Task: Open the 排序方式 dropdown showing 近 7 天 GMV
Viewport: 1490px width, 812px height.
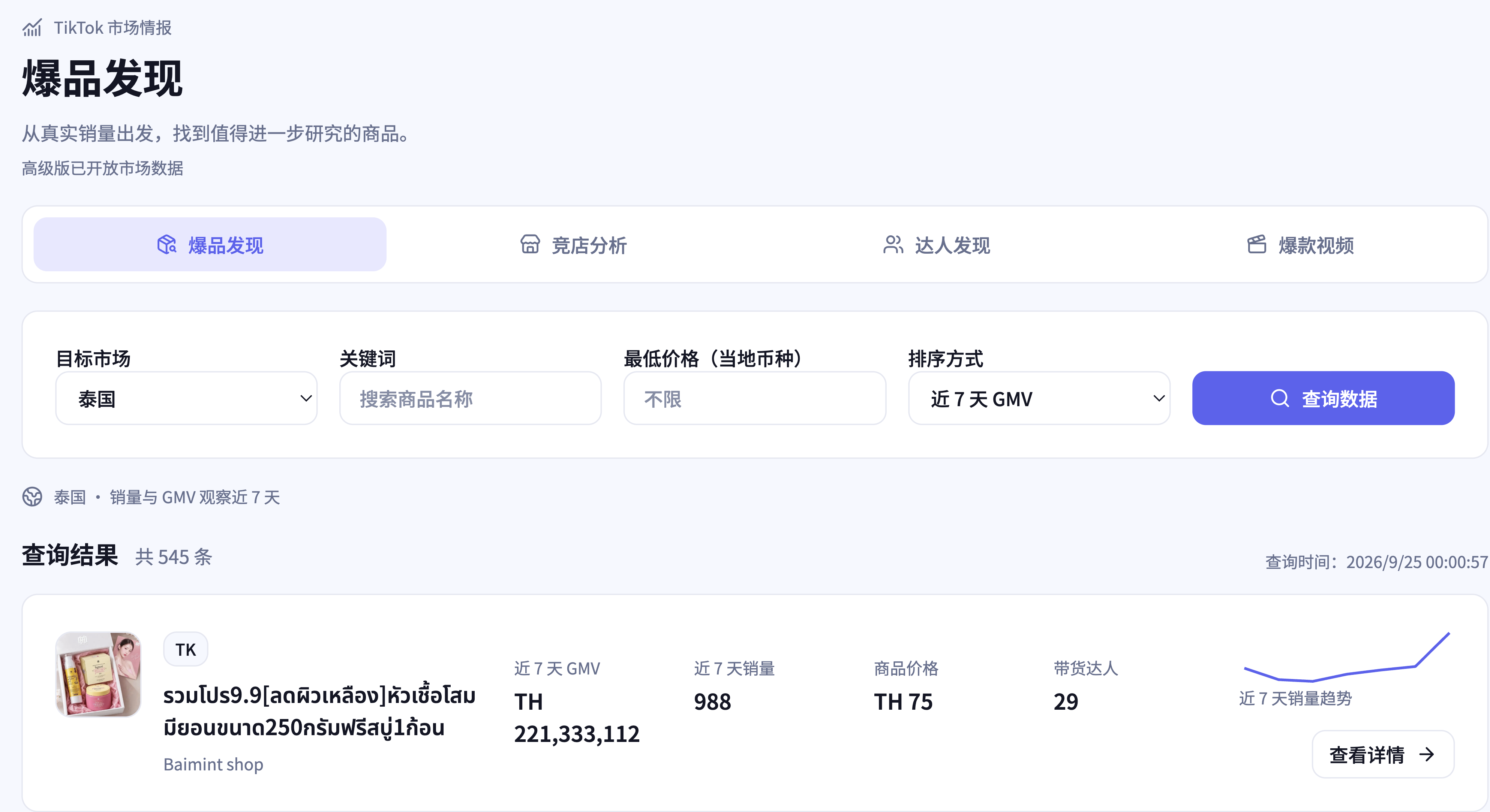Action: 1039,398
